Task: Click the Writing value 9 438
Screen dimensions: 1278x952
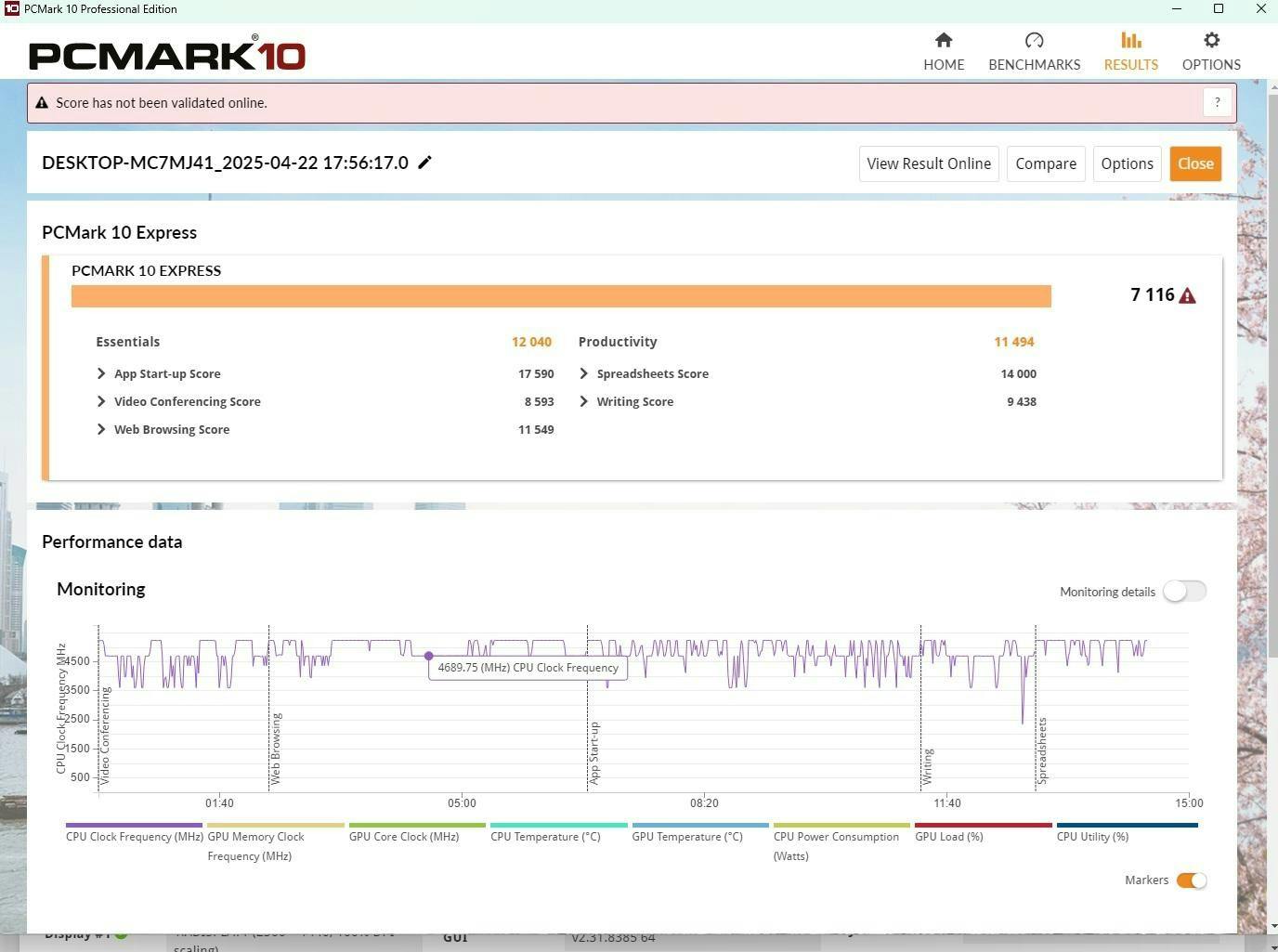Action: (x=1022, y=401)
